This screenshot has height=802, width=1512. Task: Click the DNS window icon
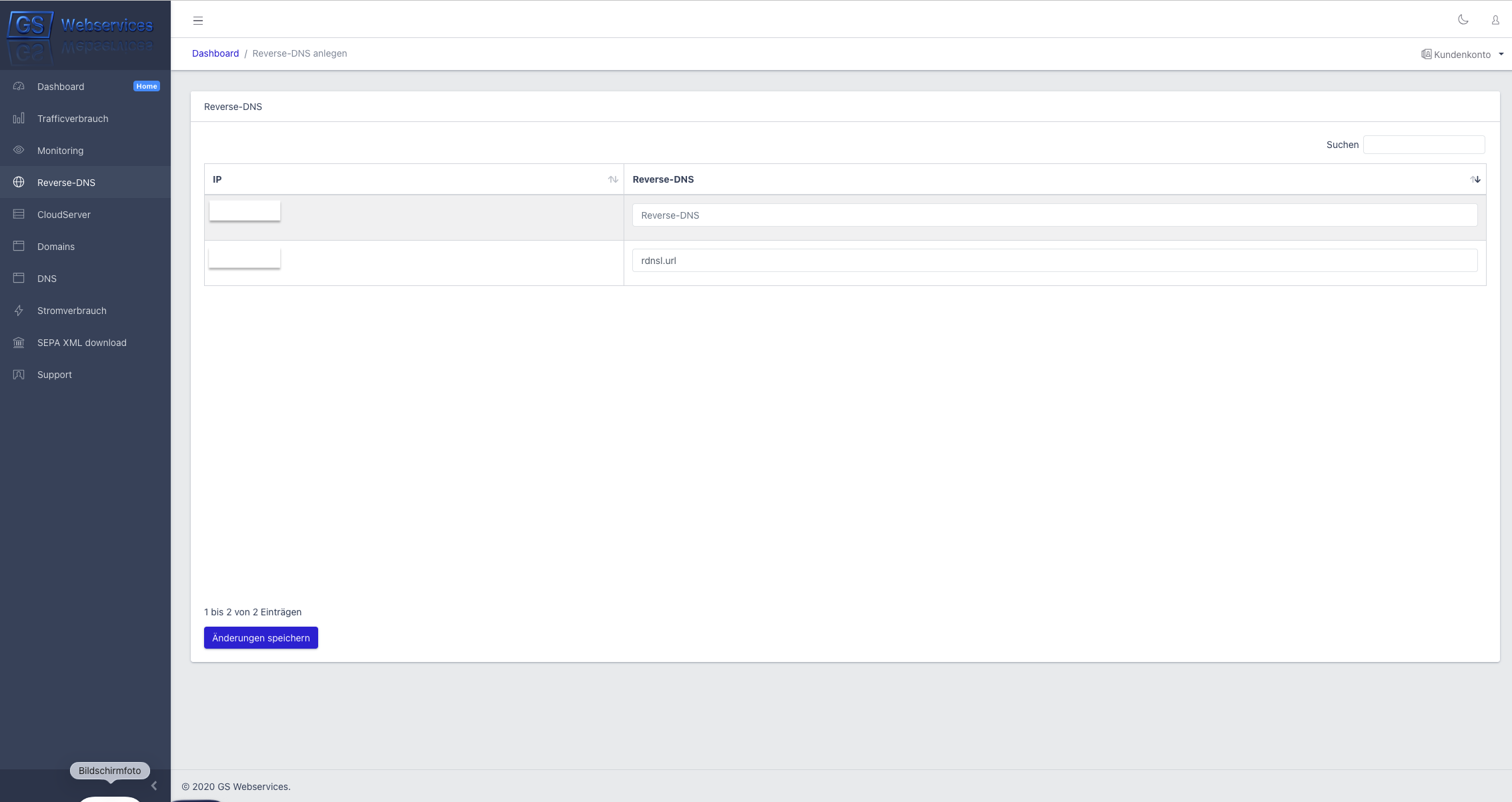[x=19, y=278]
